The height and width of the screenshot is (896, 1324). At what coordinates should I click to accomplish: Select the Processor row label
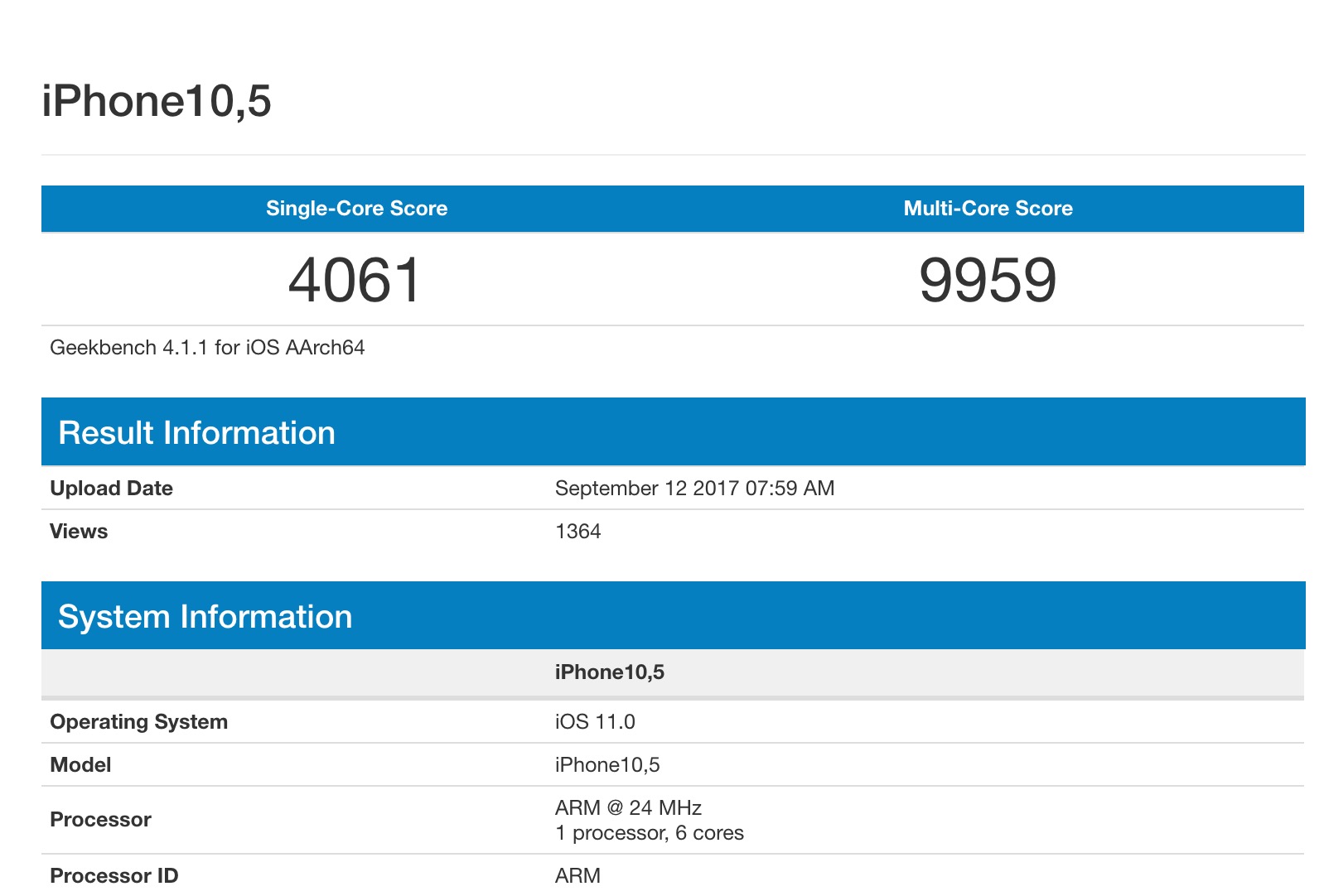pos(100,820)
